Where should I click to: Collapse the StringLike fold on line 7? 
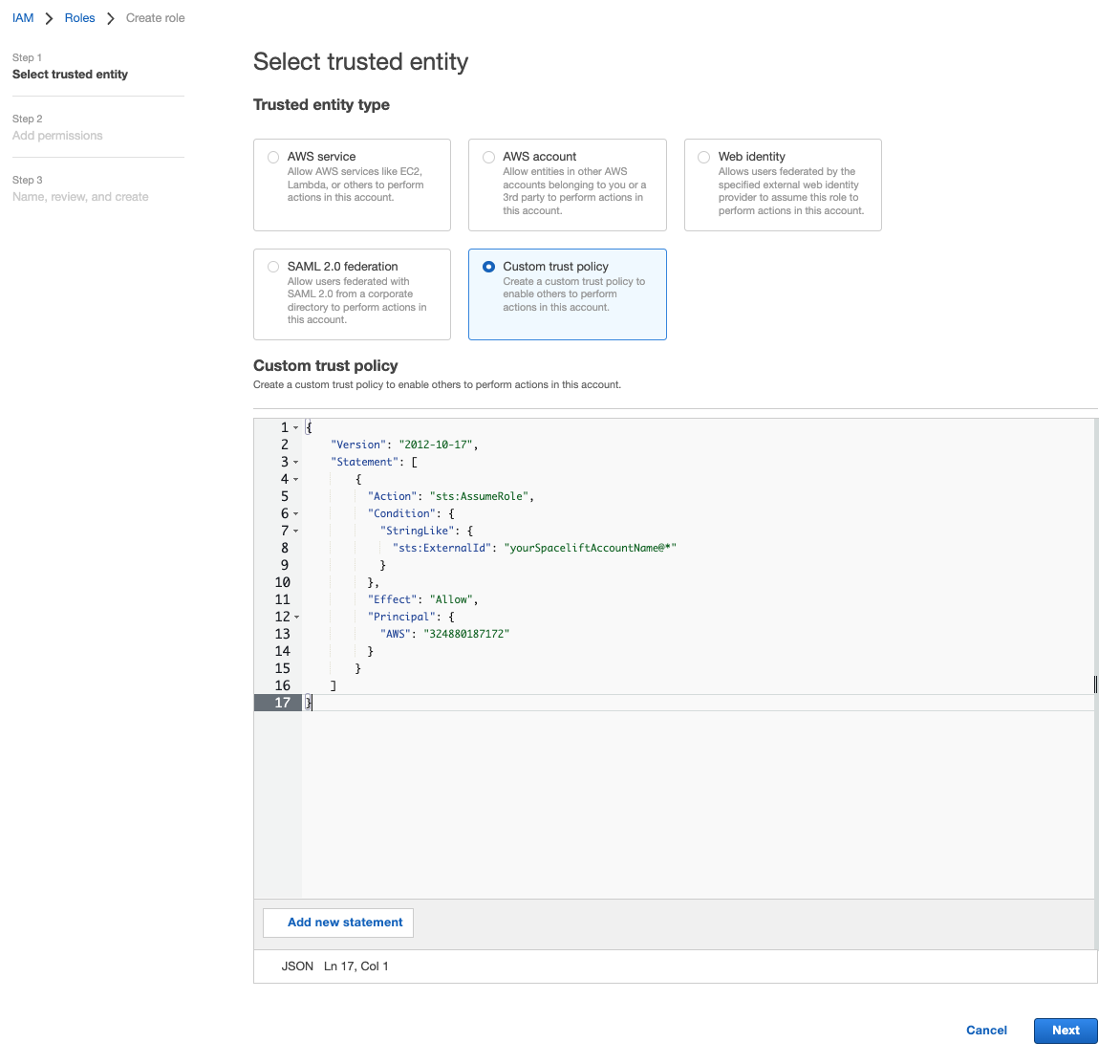(295, 531)
